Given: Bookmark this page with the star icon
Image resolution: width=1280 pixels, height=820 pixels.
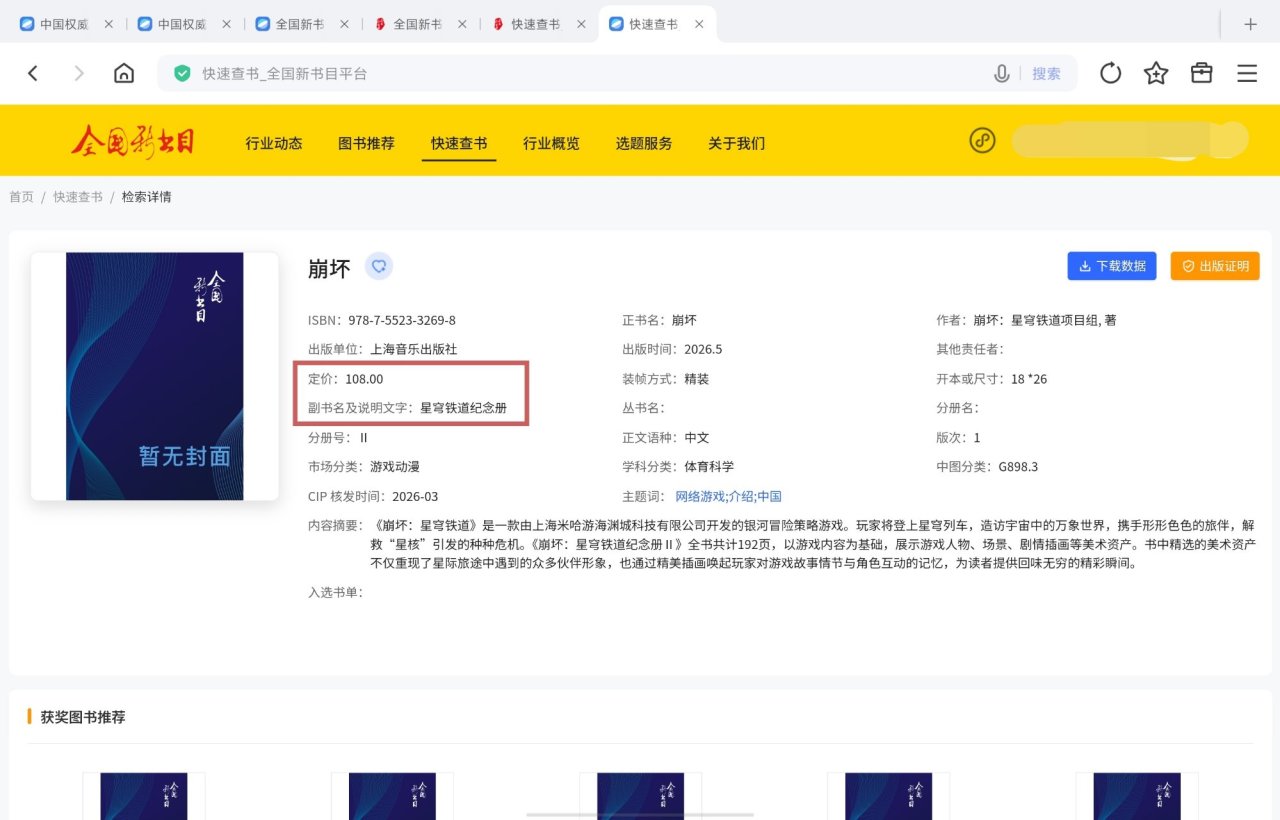Looking at the screenshot, I should coord(1156,73).
